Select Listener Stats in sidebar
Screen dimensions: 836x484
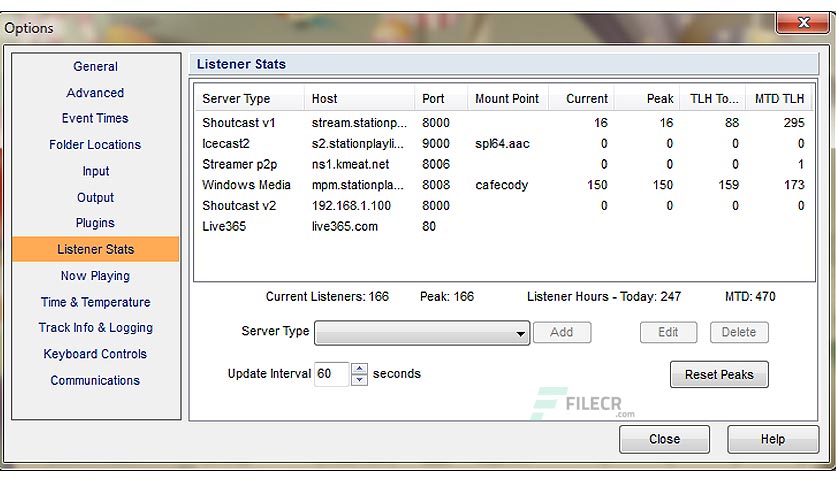(x=95, y=249)
